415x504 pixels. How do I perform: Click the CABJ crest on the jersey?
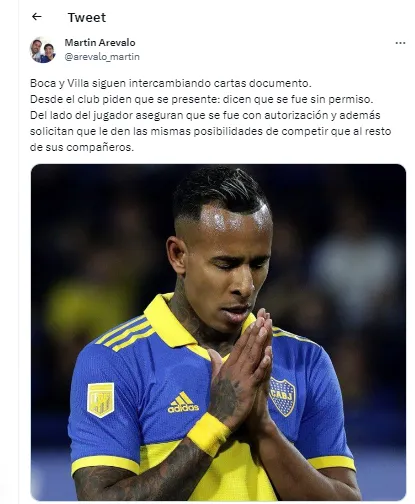point(282,396)
